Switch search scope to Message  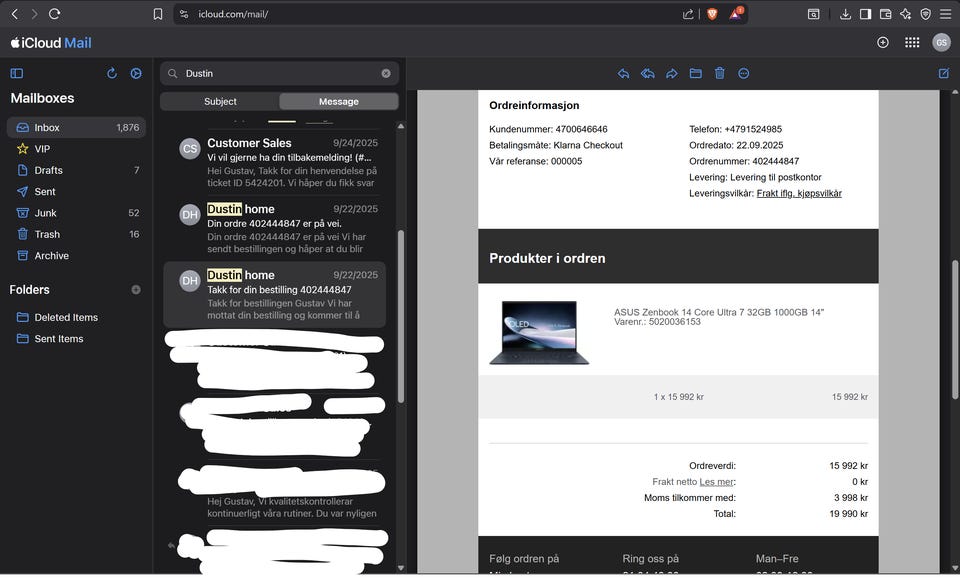339,102
